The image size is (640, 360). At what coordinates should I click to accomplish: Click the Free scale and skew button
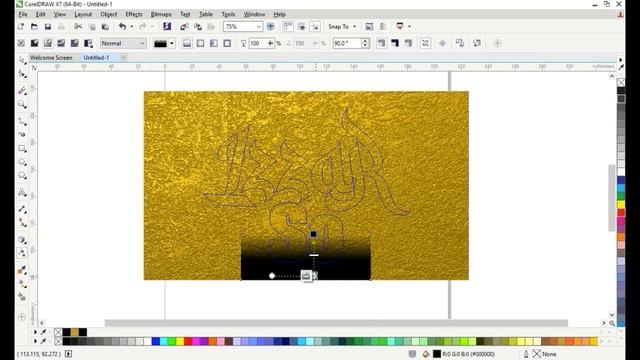click(x=425, y=43)
